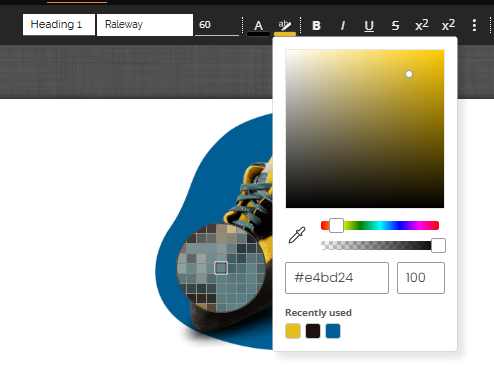Apply the first x2 script formatting button

[422, 25]
